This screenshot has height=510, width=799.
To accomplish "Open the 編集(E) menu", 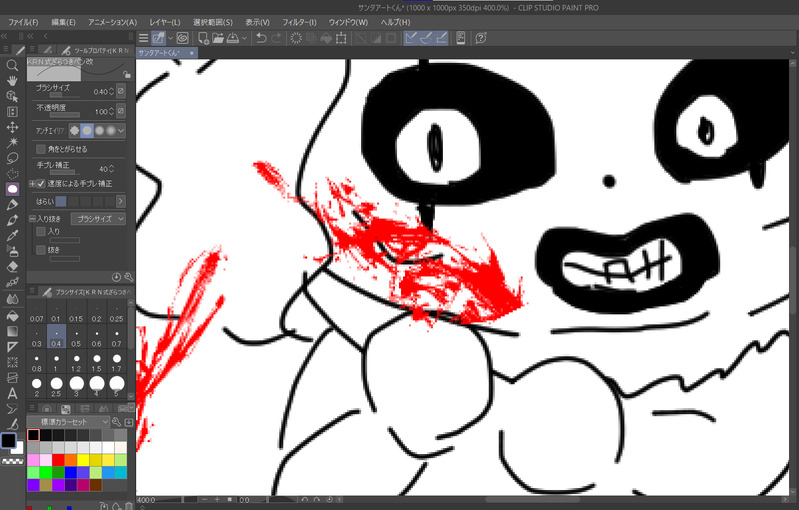I will [x=63, y=22].
